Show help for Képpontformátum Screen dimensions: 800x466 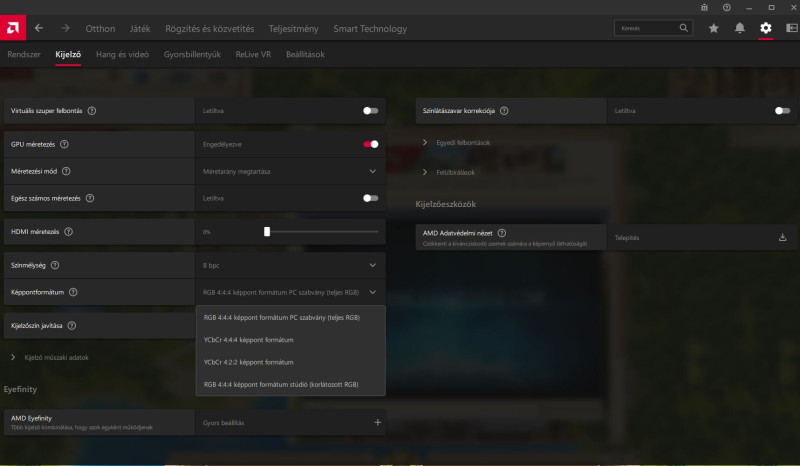pos(73,292)
